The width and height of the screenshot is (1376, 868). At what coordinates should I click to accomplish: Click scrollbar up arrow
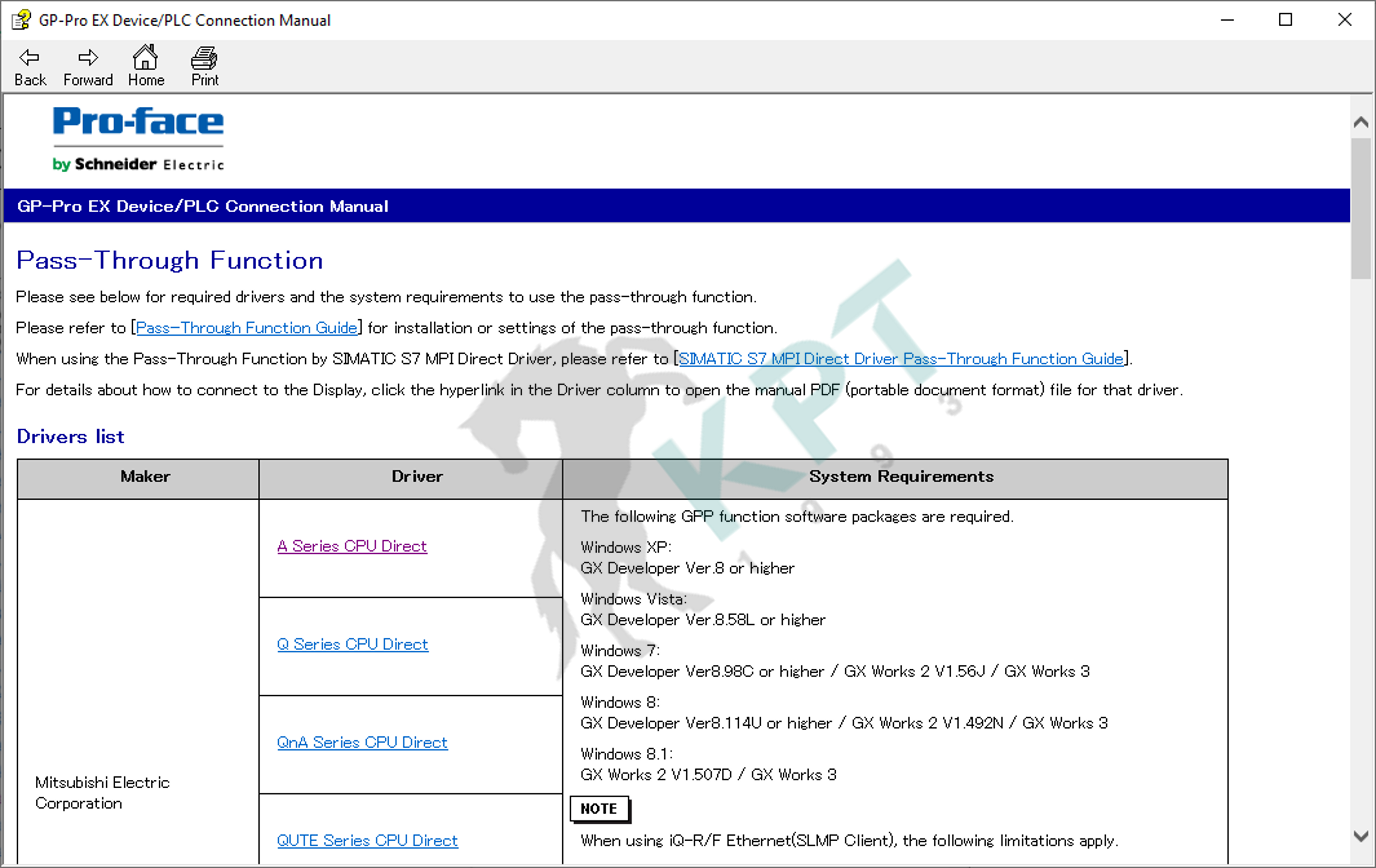pyautogui.click(x=1361, y=122)
